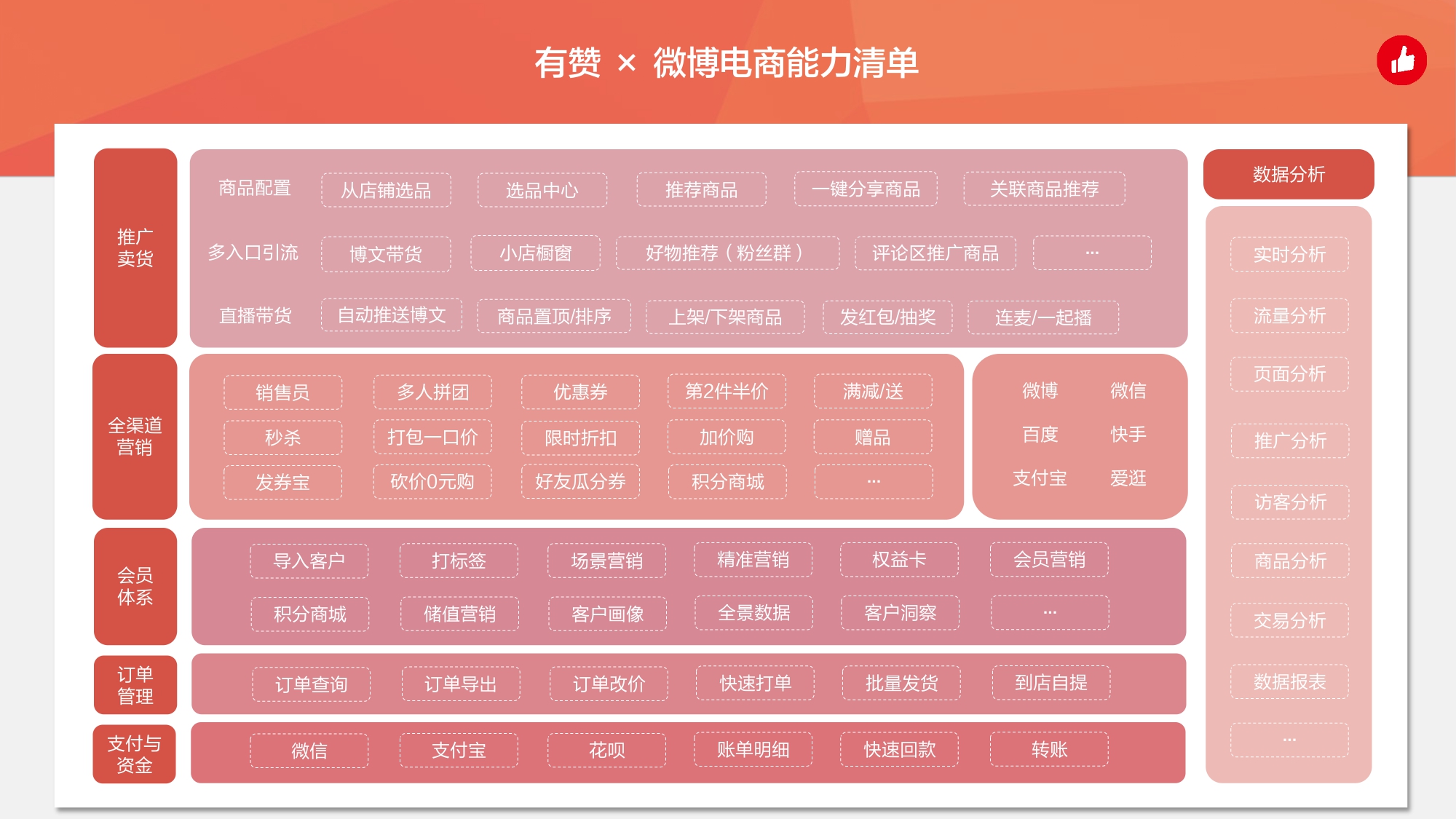This screenshot has width=1456, height=819.
Task: Open the 数据分析 header block
Action: 1289,174
